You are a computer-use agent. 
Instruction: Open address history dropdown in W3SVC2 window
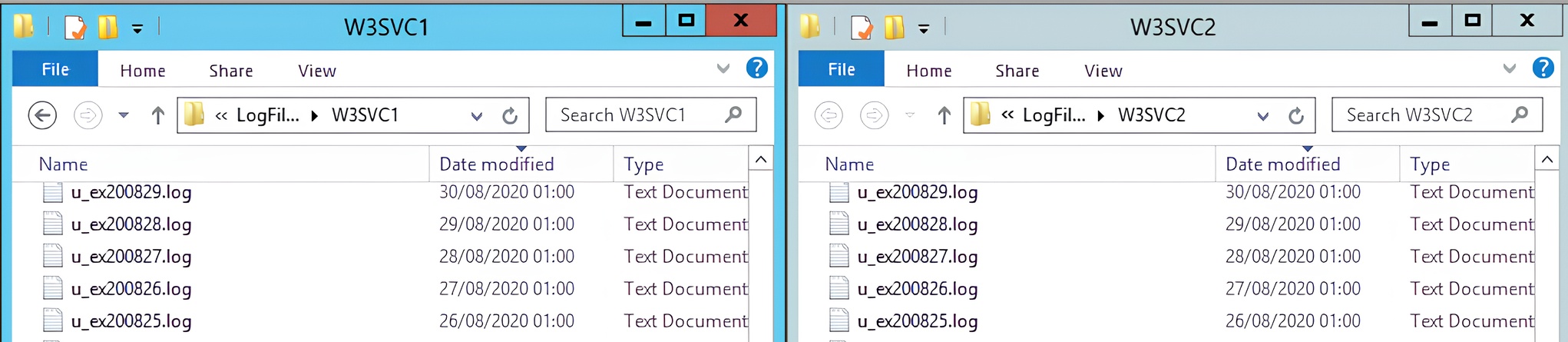[1263, 117]
